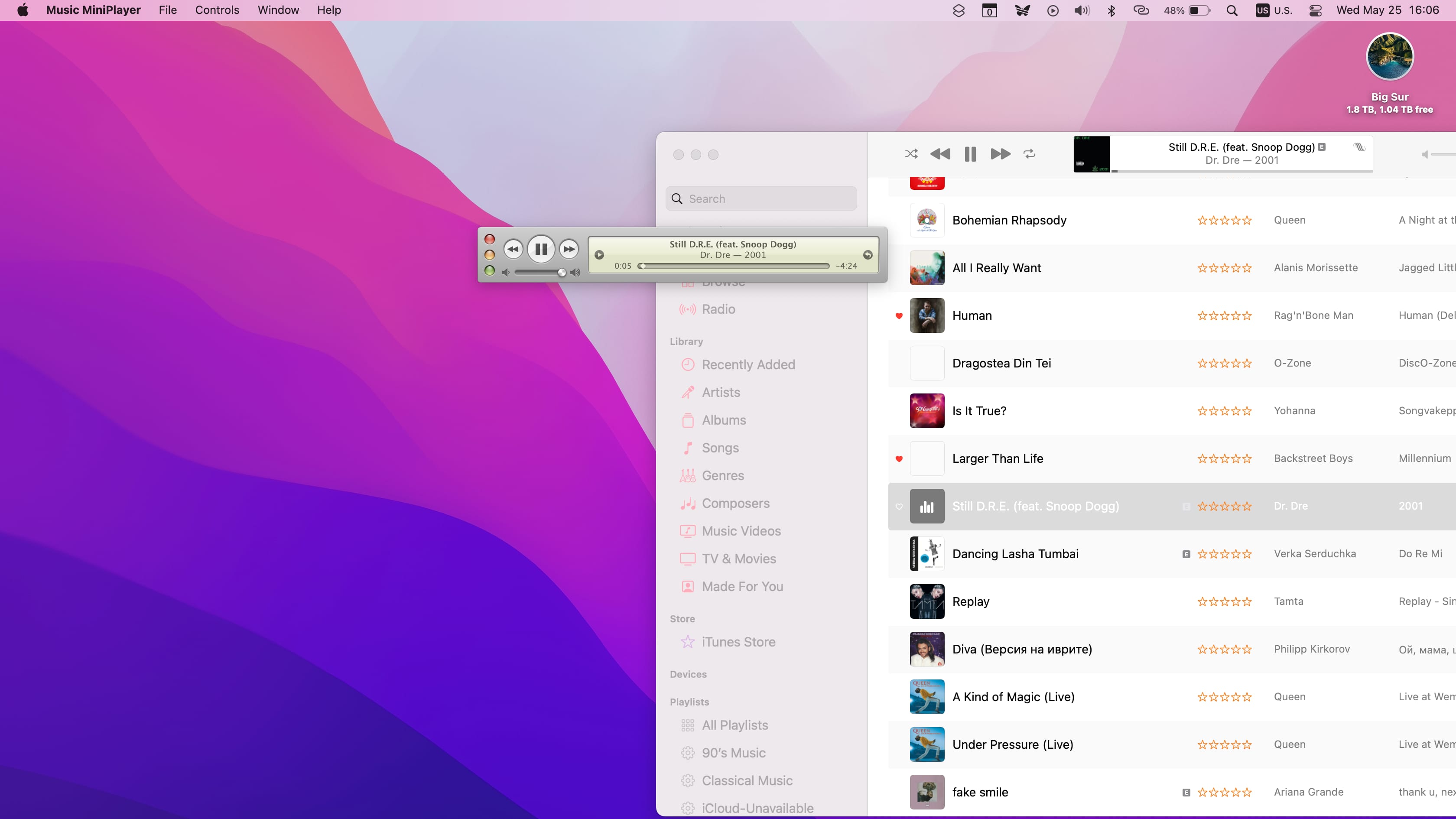Toggle the heart on Still D.R.E. row

899,507
